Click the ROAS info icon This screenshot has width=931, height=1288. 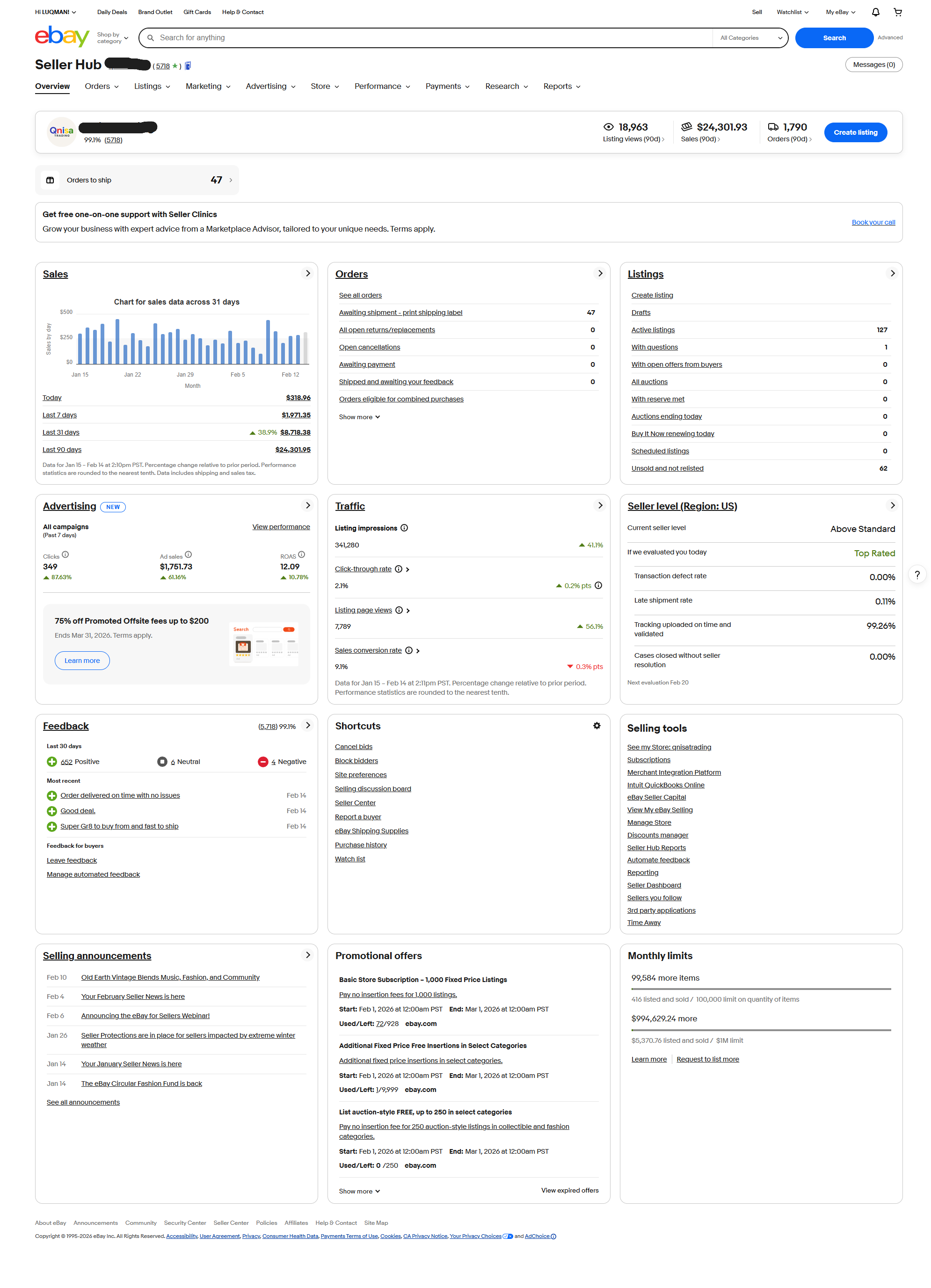302,555
